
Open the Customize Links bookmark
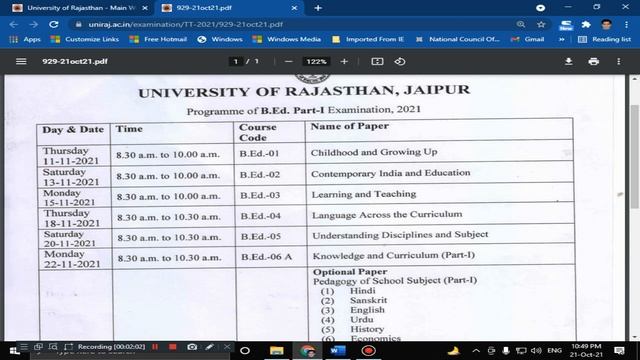[84, 39]
